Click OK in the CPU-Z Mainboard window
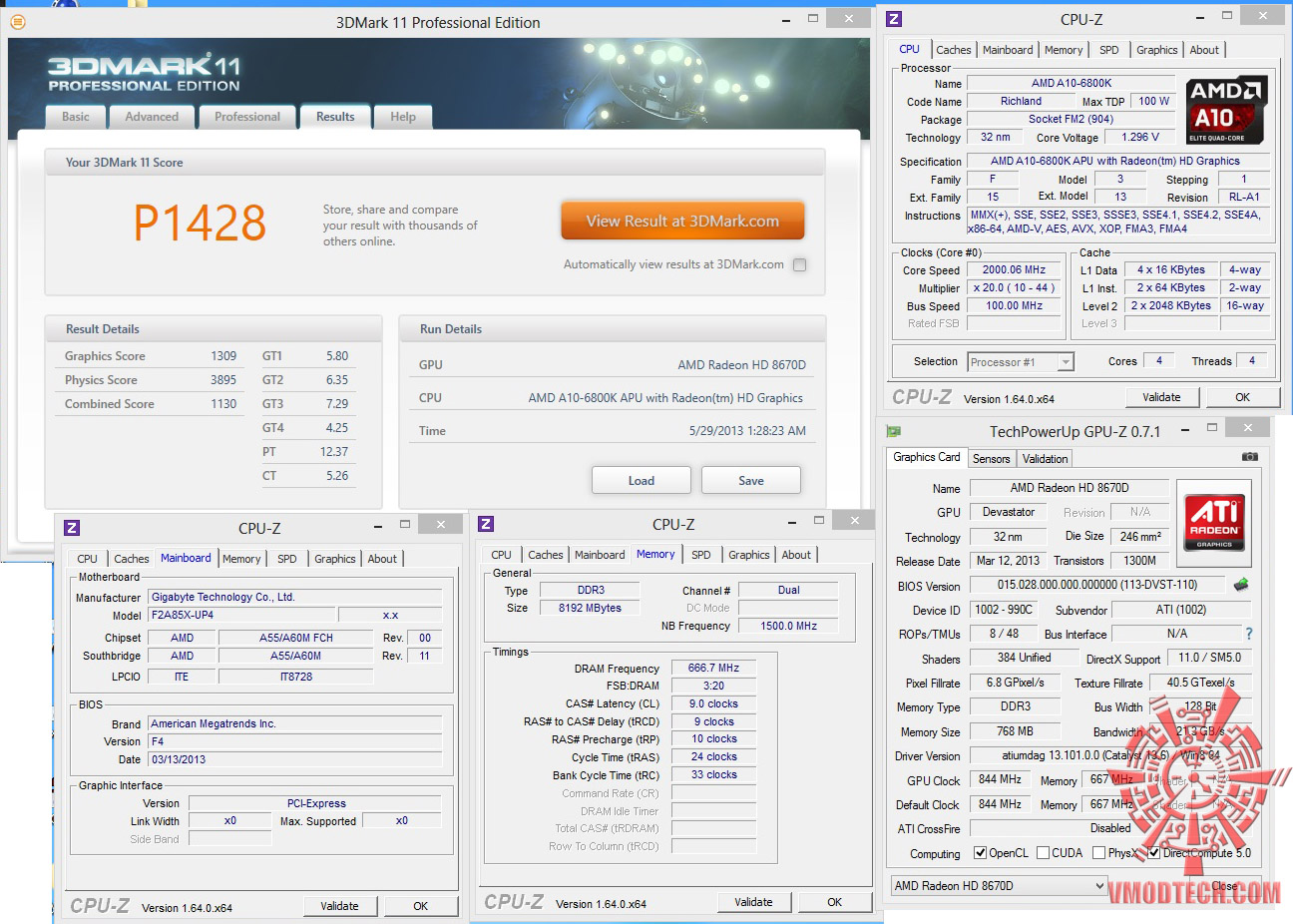 point(420,906)
